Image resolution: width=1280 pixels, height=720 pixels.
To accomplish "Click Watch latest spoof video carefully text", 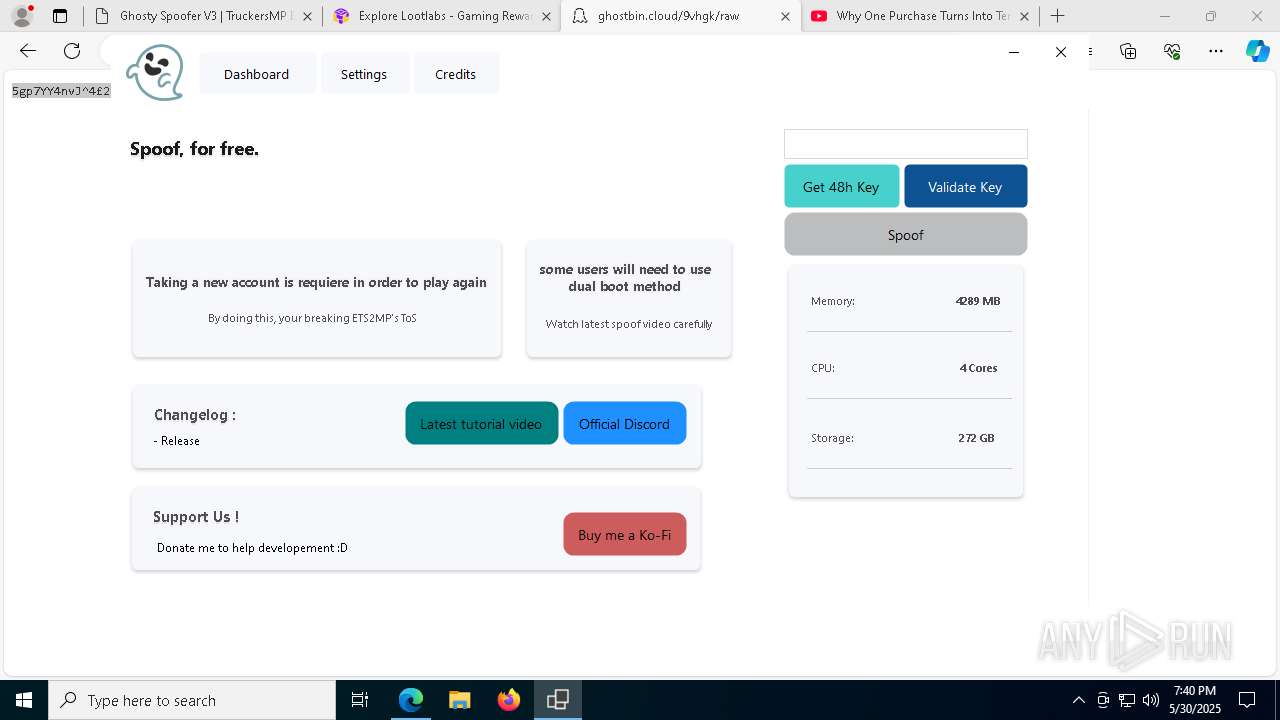I will [x=629, y=324].
